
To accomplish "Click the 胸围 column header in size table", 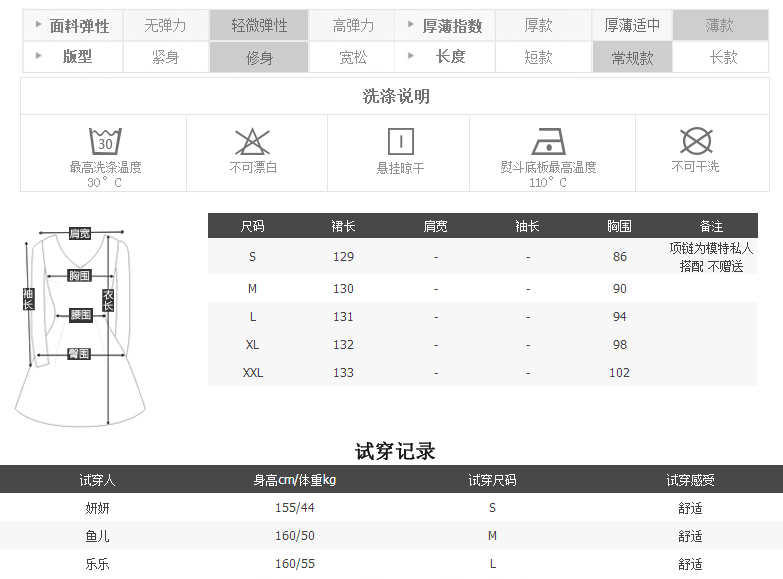I will [619, 226].
